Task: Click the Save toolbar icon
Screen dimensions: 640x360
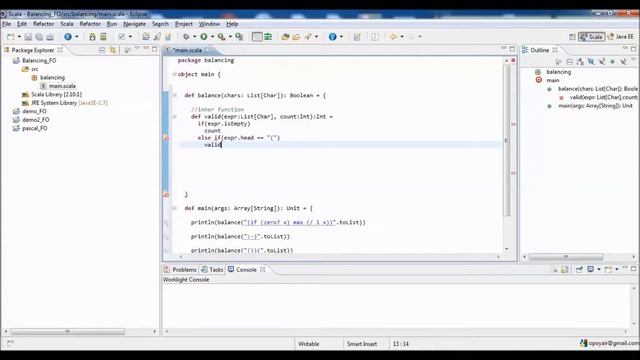Action: coord(28,37)
